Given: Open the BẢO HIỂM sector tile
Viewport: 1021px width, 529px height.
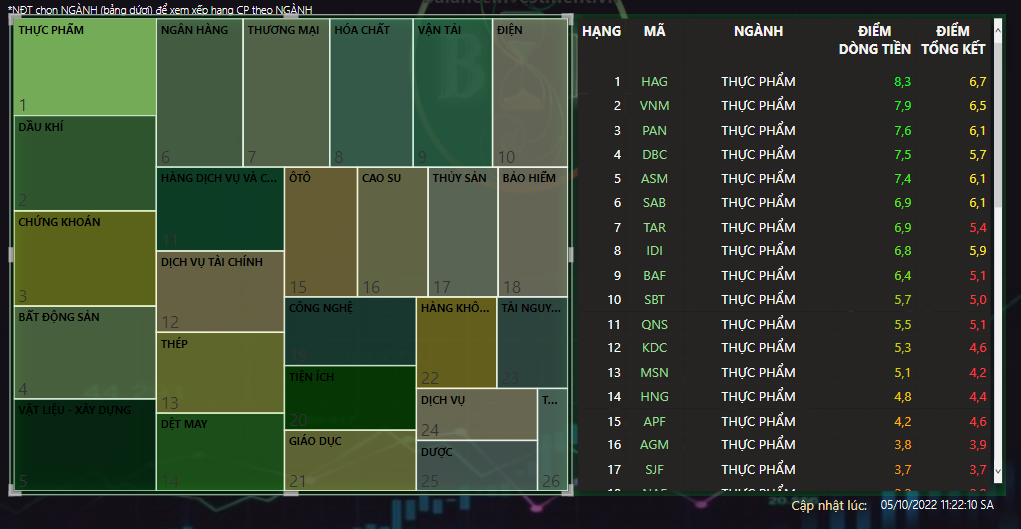Looking at the screenshot, I should click(533, 232).
